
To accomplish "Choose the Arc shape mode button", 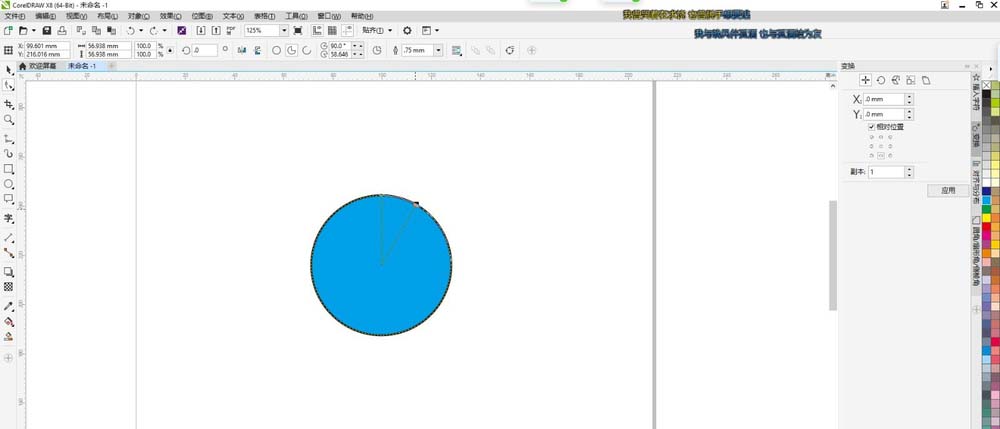I will click(307, 50).
